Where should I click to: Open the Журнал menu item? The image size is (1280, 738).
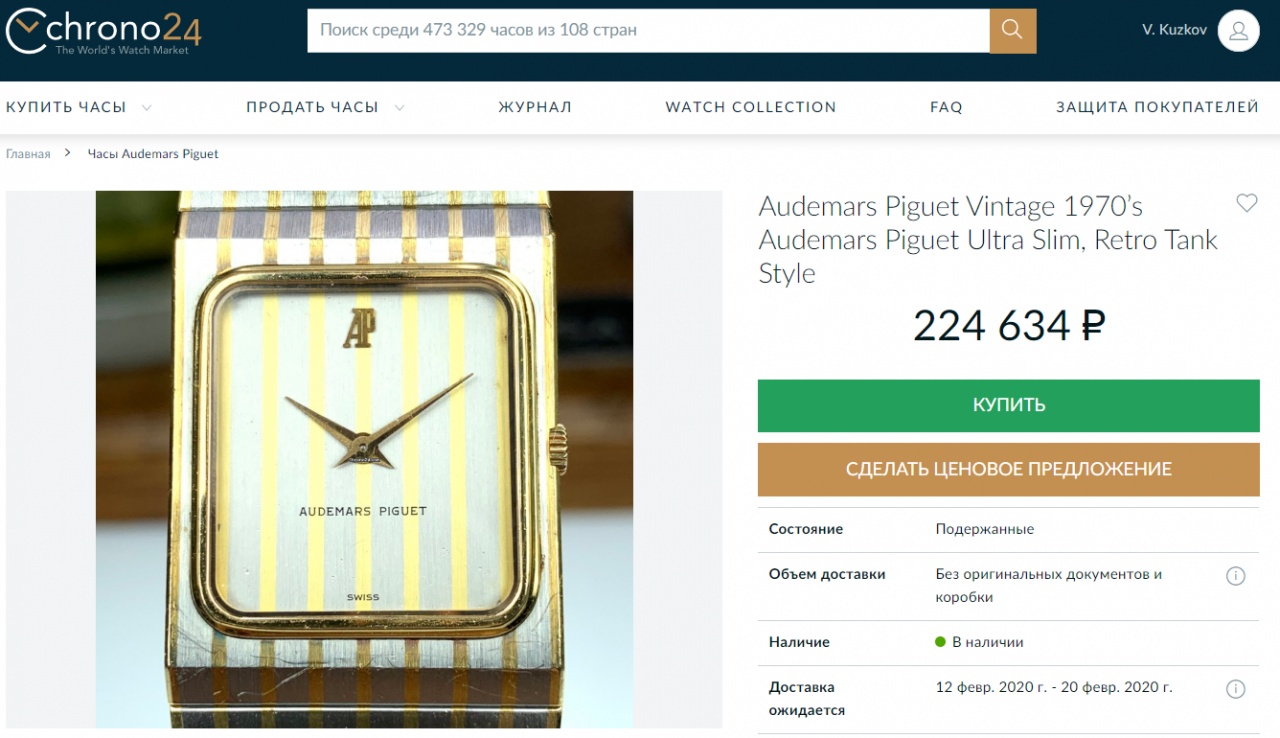tap(535, 107)
